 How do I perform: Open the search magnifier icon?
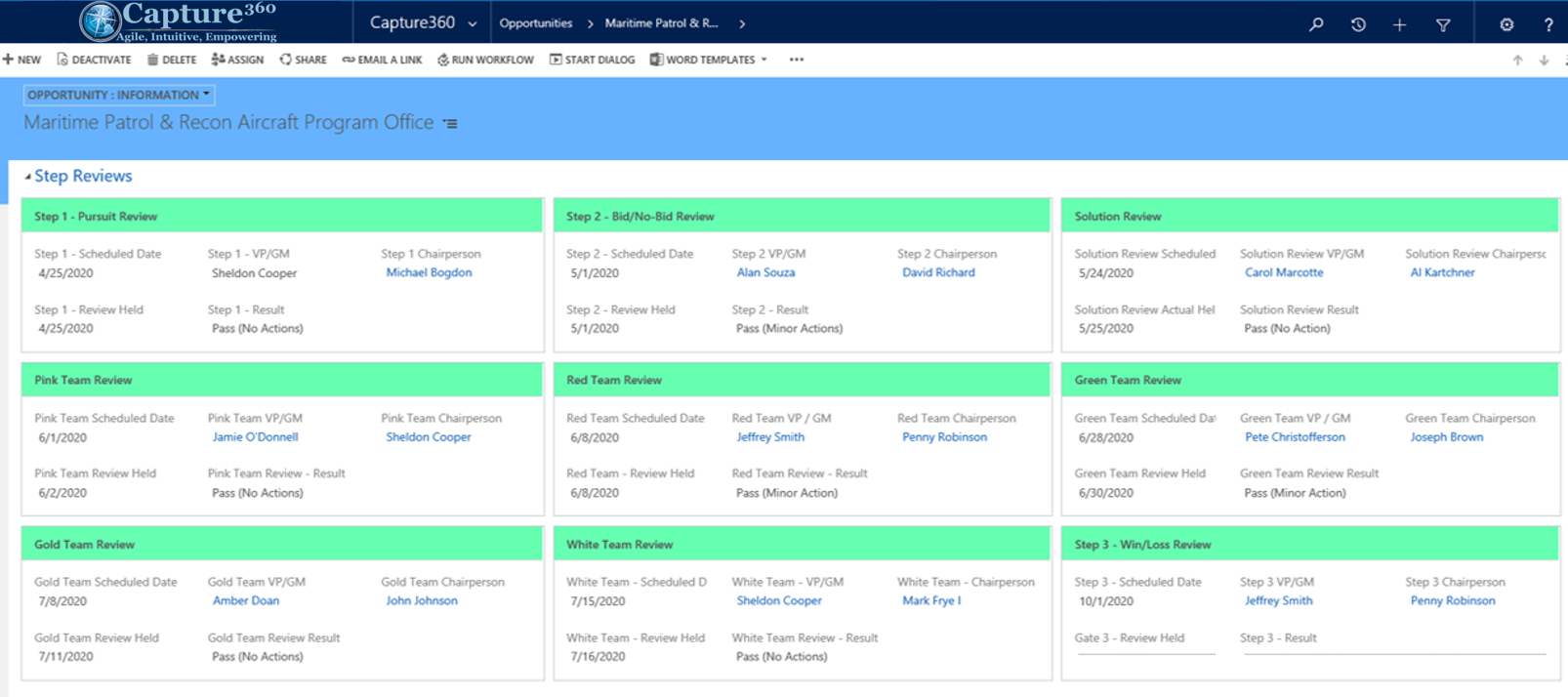1316,24
